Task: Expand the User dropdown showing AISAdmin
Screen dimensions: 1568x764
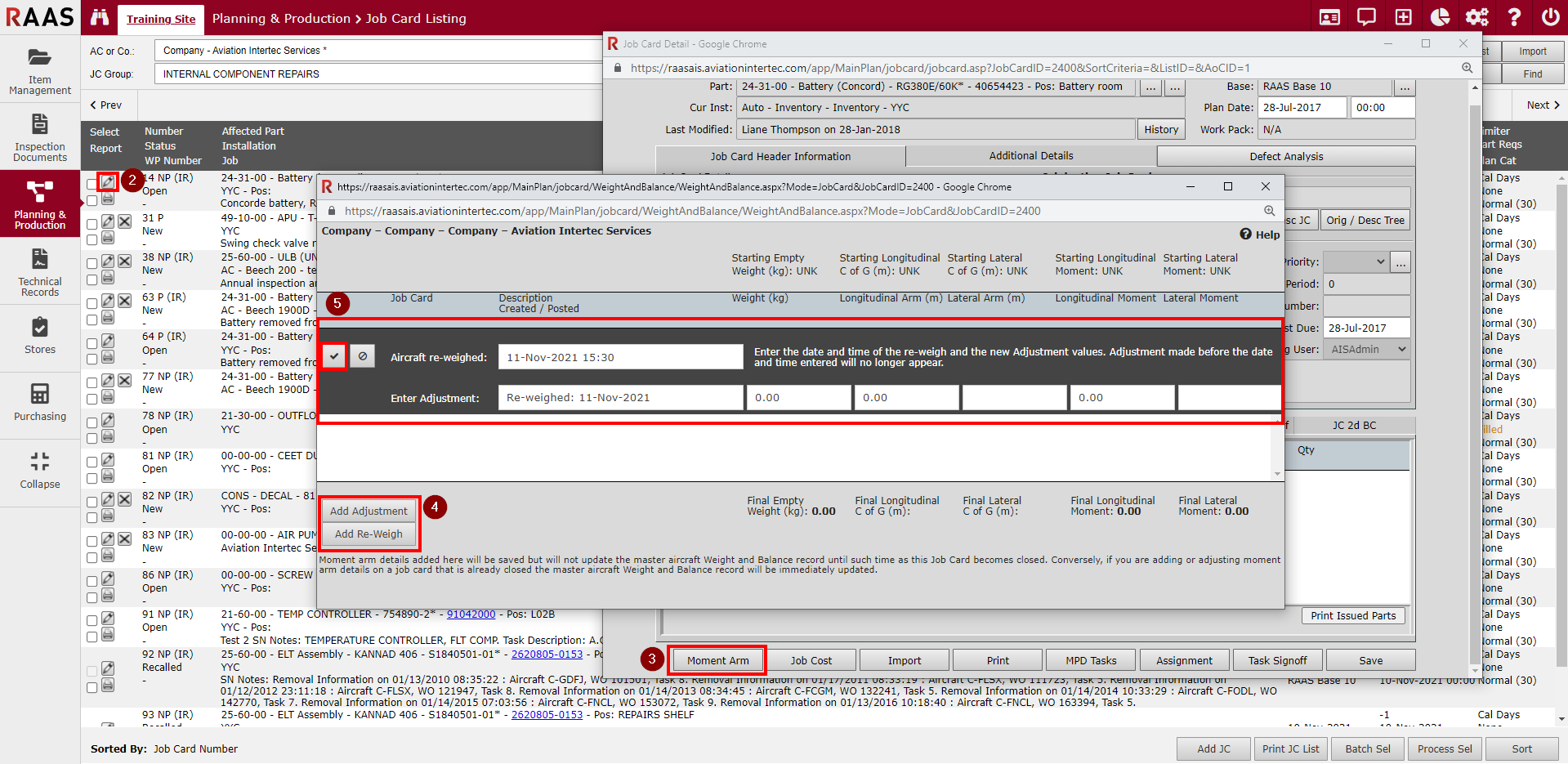Action: click(1367, 350)
